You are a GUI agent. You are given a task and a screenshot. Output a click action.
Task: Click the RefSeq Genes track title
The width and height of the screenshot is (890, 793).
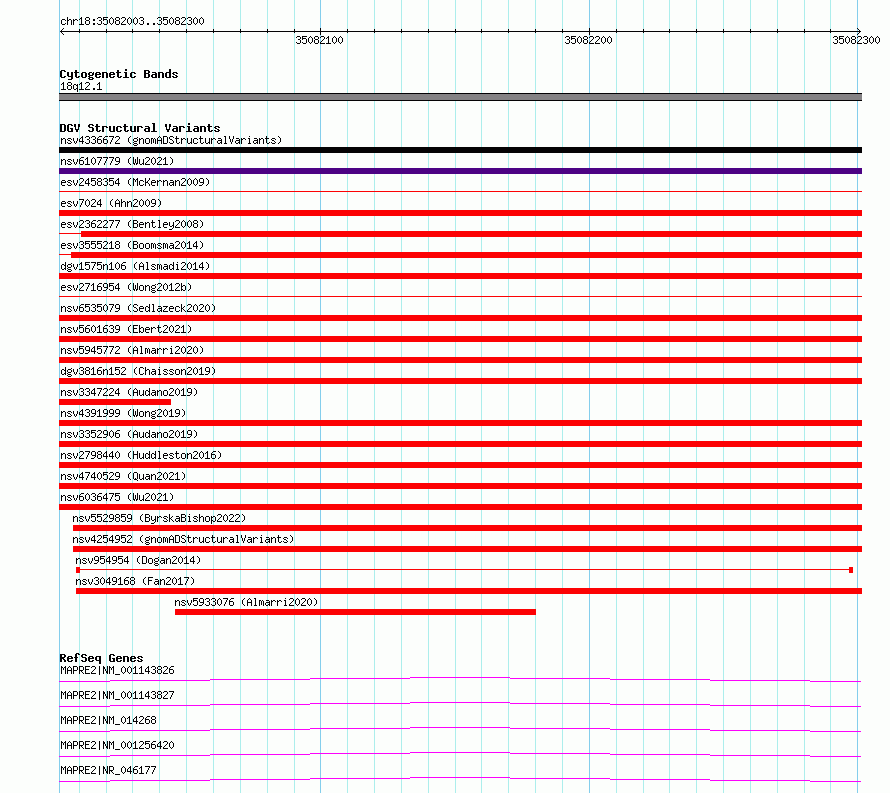pos(101,658)
